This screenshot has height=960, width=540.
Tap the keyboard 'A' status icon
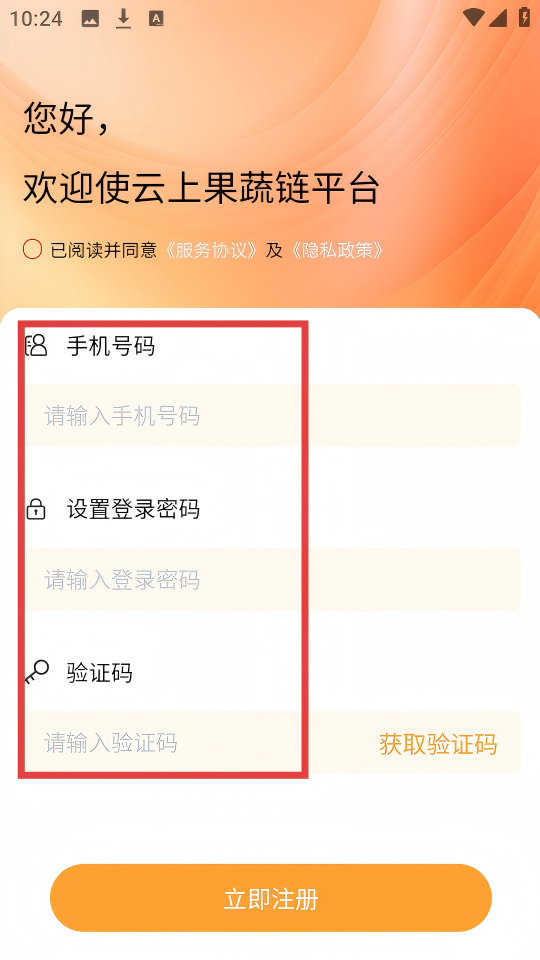click(x=157, y=19)
